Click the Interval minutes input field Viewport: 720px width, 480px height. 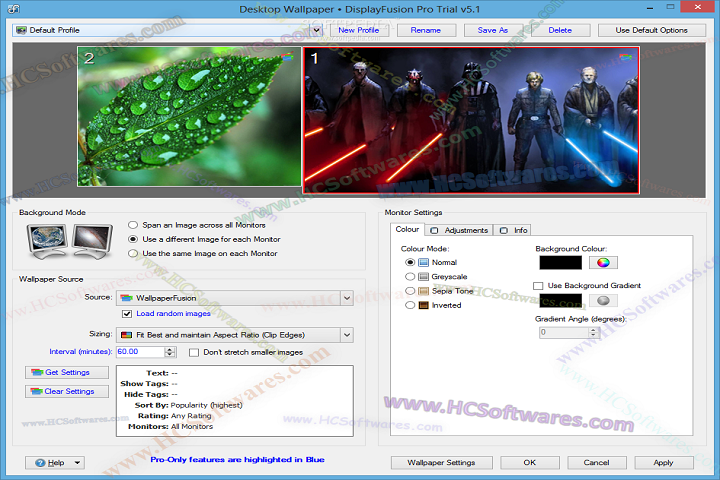pyautogui.click(x=141, y=352)
